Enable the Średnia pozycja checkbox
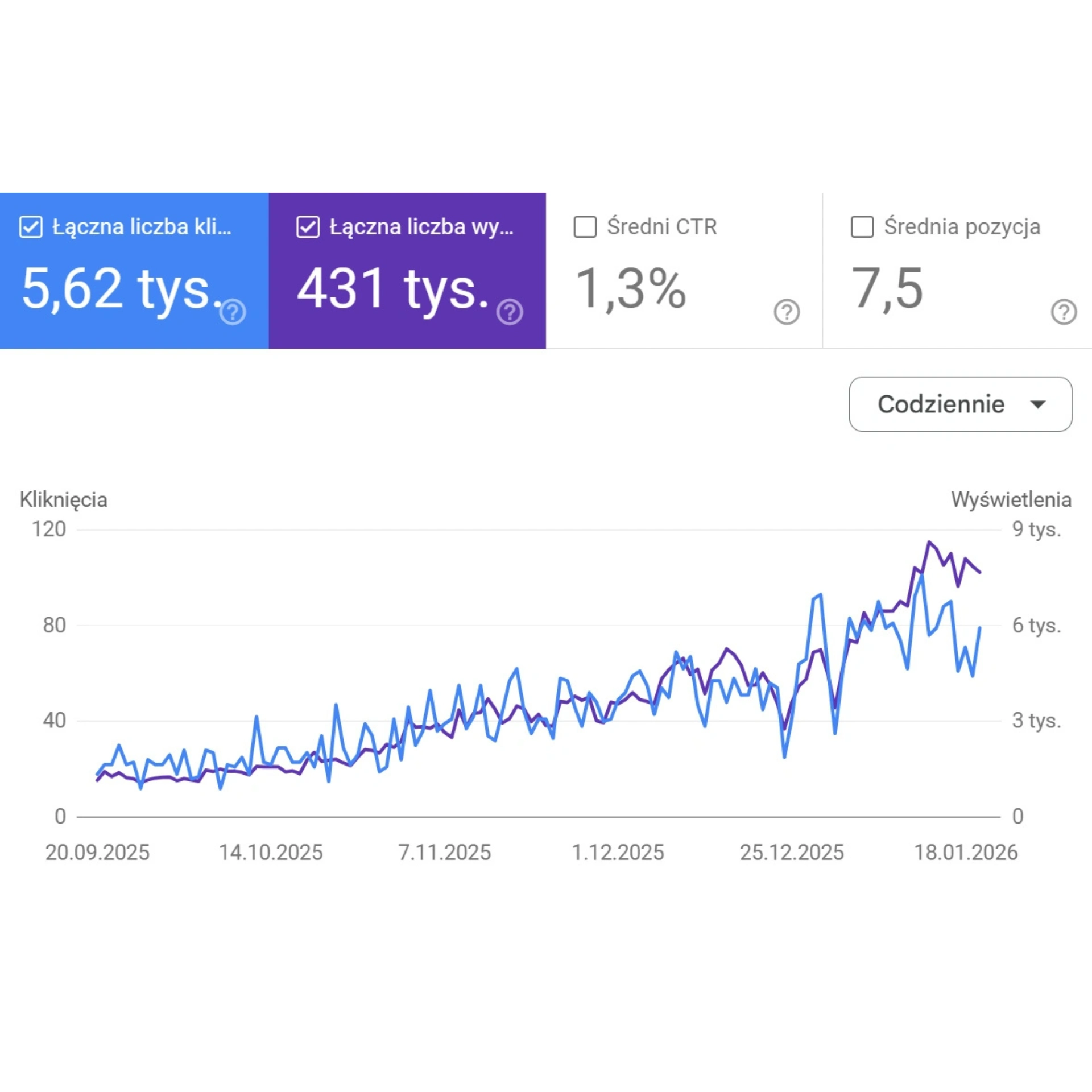Image resolution: width=1092 pixels, height=1092 pixels. click(862, 226)
